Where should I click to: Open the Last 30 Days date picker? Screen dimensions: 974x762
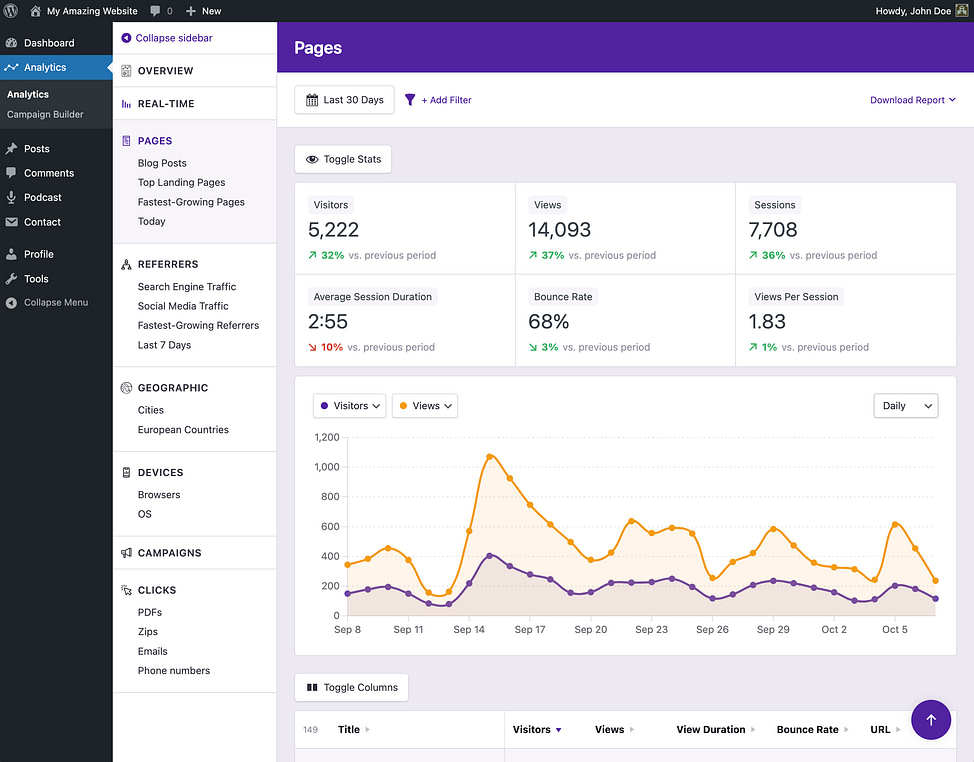click(344, 100)
